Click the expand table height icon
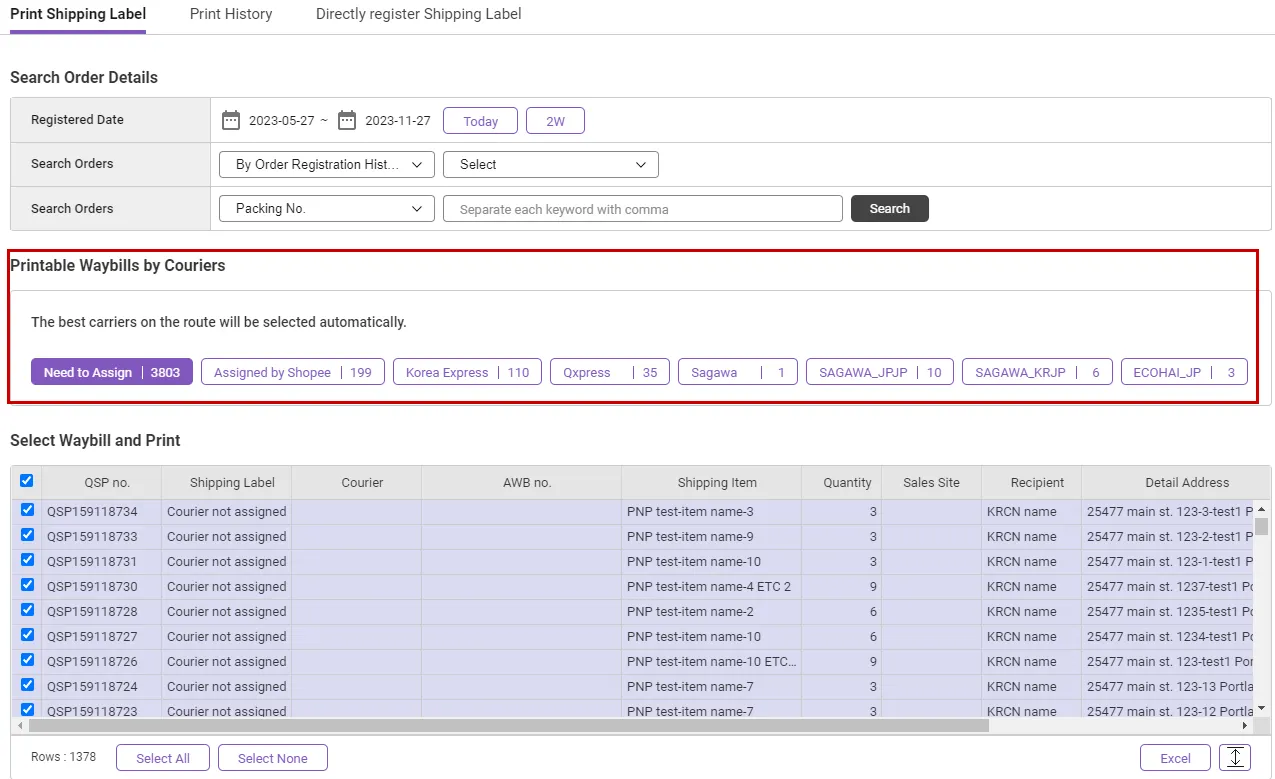Viewport: 1275px width, 779px height. (1235, 758)
